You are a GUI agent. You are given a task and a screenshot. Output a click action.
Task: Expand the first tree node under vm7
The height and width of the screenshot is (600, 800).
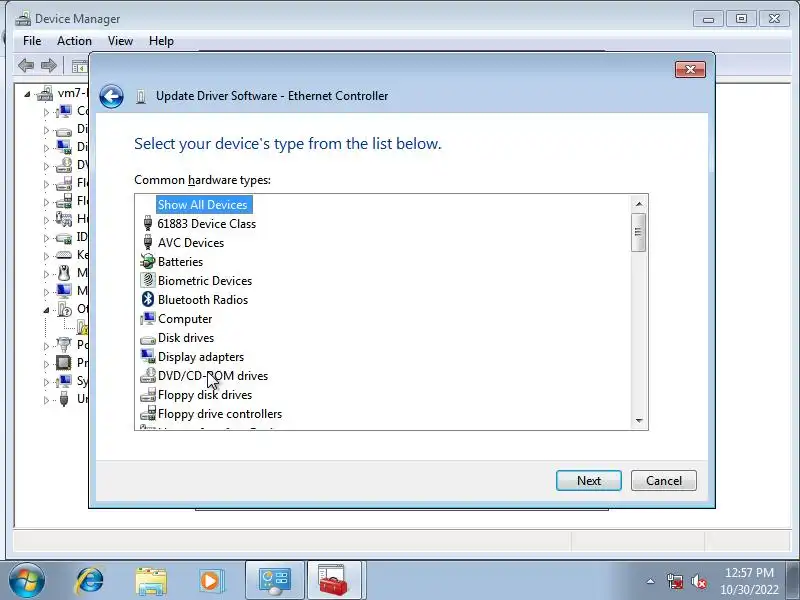coord(46,112)
